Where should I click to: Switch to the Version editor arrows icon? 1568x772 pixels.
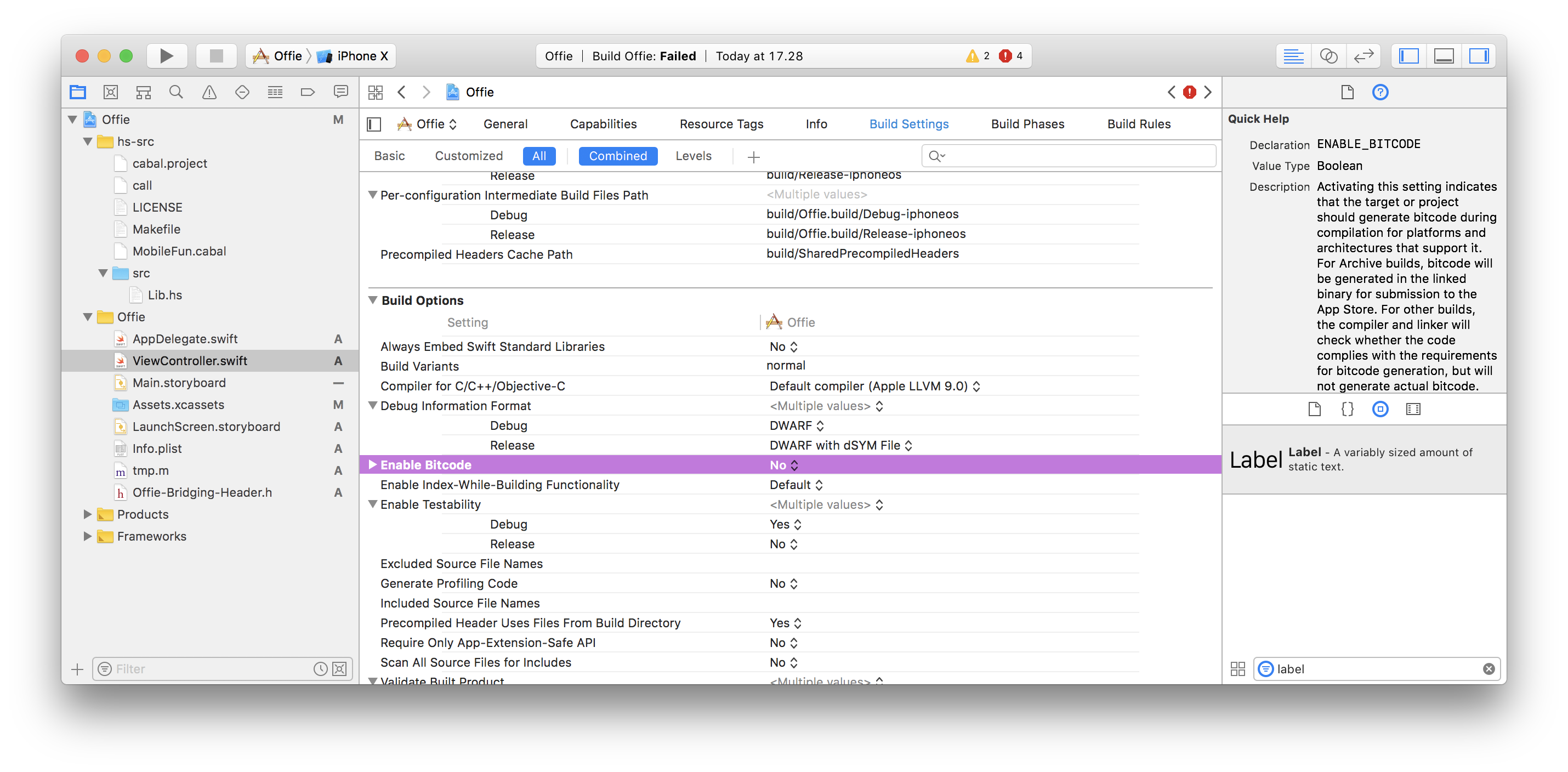coord(1364,56)
